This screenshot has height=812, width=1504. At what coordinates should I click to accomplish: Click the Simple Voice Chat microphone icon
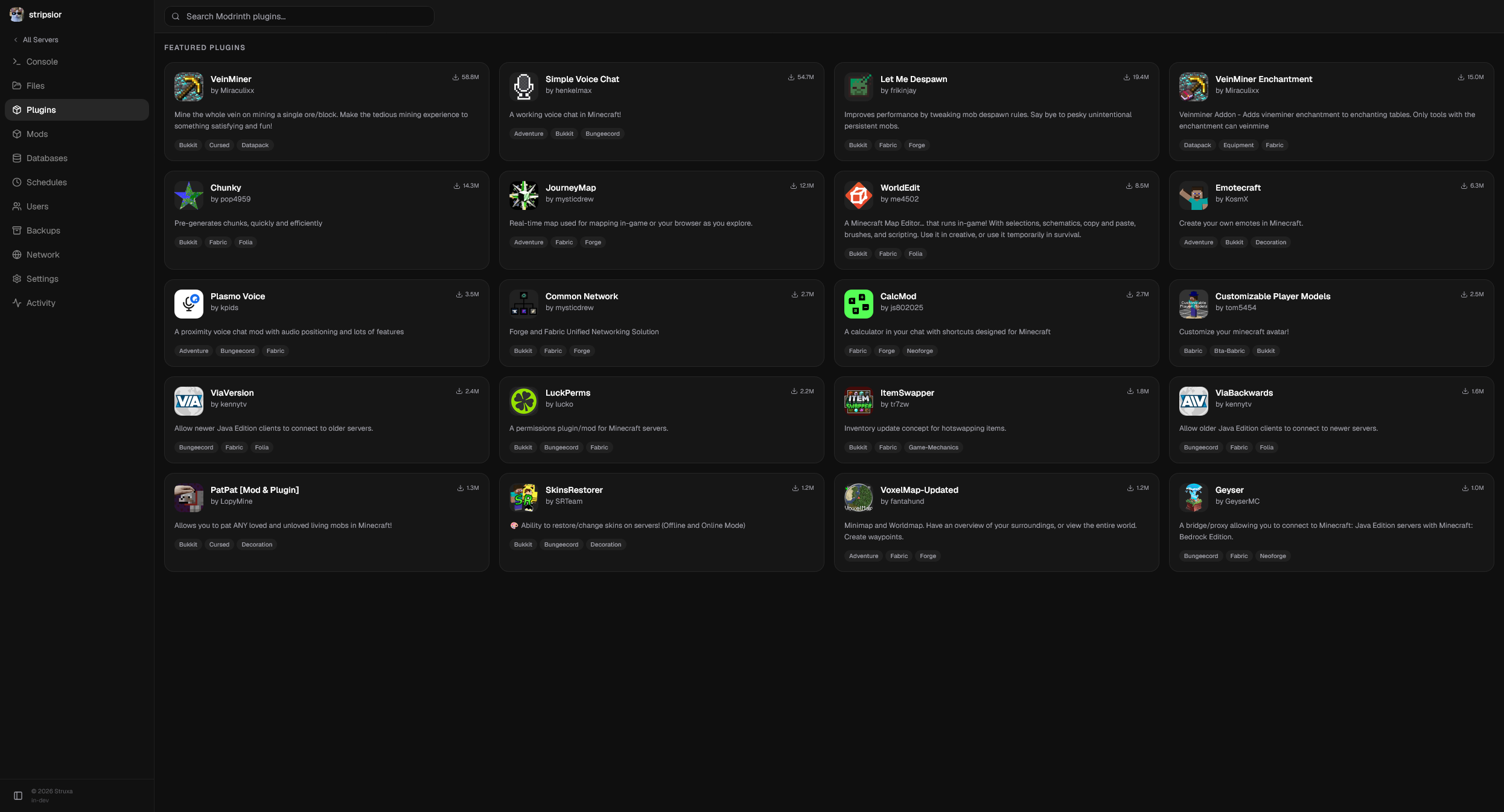click(x=524, y=87)
